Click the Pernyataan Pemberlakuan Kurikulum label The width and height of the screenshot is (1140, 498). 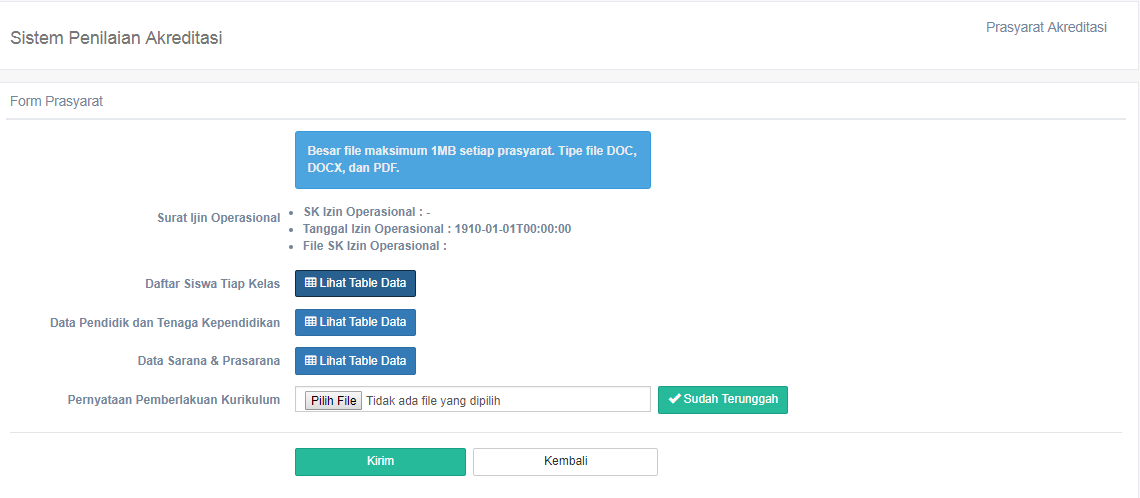pos(174,400)
